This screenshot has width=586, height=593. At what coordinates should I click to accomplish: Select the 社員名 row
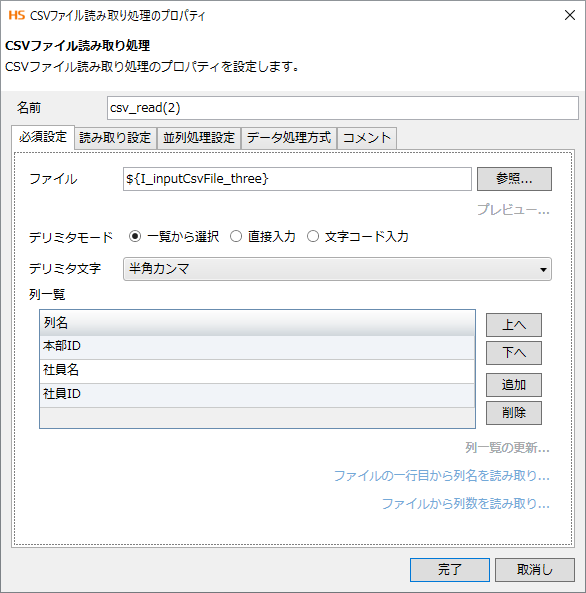[257, 371]
